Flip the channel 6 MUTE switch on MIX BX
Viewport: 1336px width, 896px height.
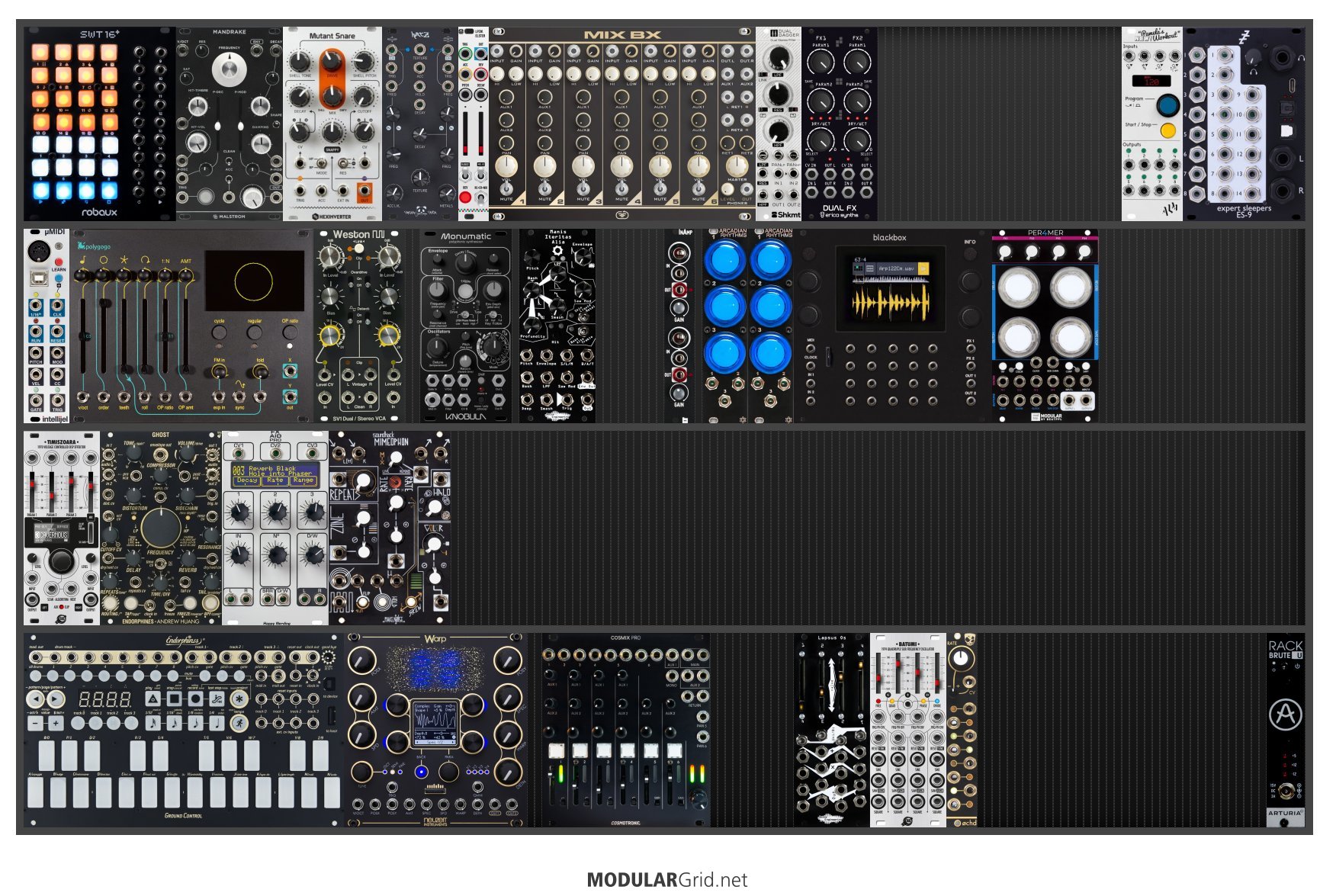point(699,189)
